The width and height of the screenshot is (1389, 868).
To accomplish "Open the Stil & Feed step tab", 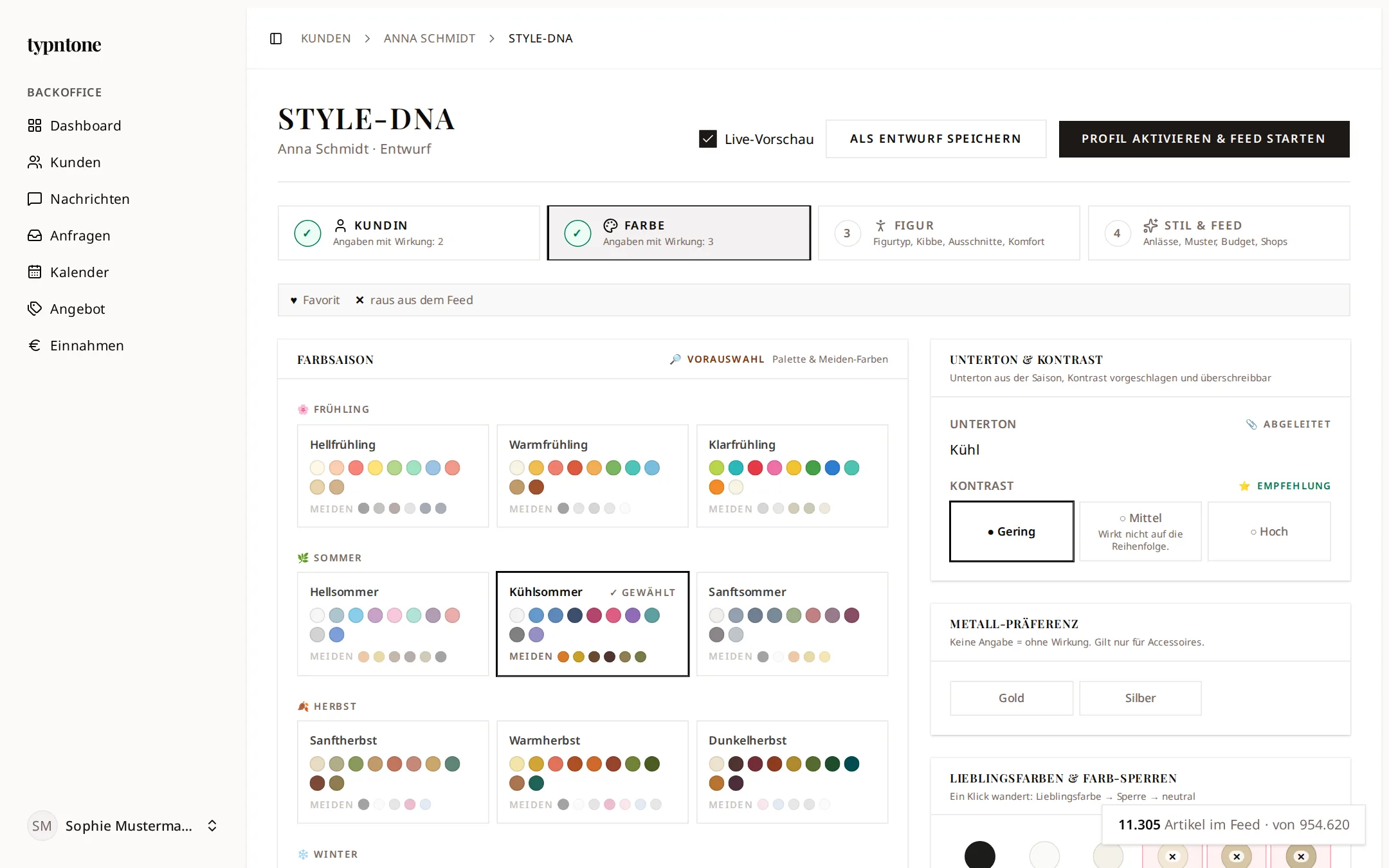I will coord(1219,233).
